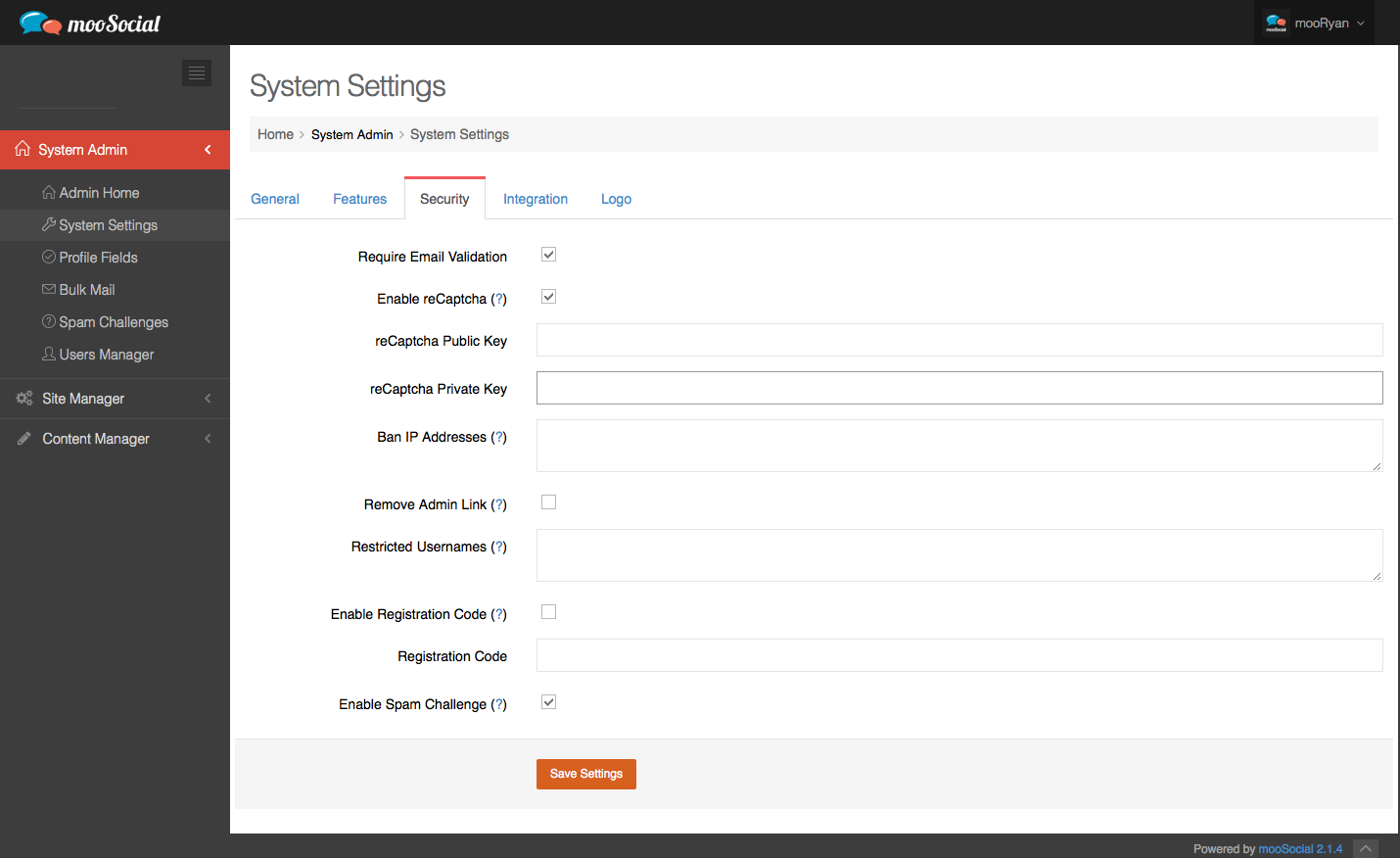This screenshot has width=1400, height=858.
Task: Switch to the Logo tab
Action: point(616,199)
